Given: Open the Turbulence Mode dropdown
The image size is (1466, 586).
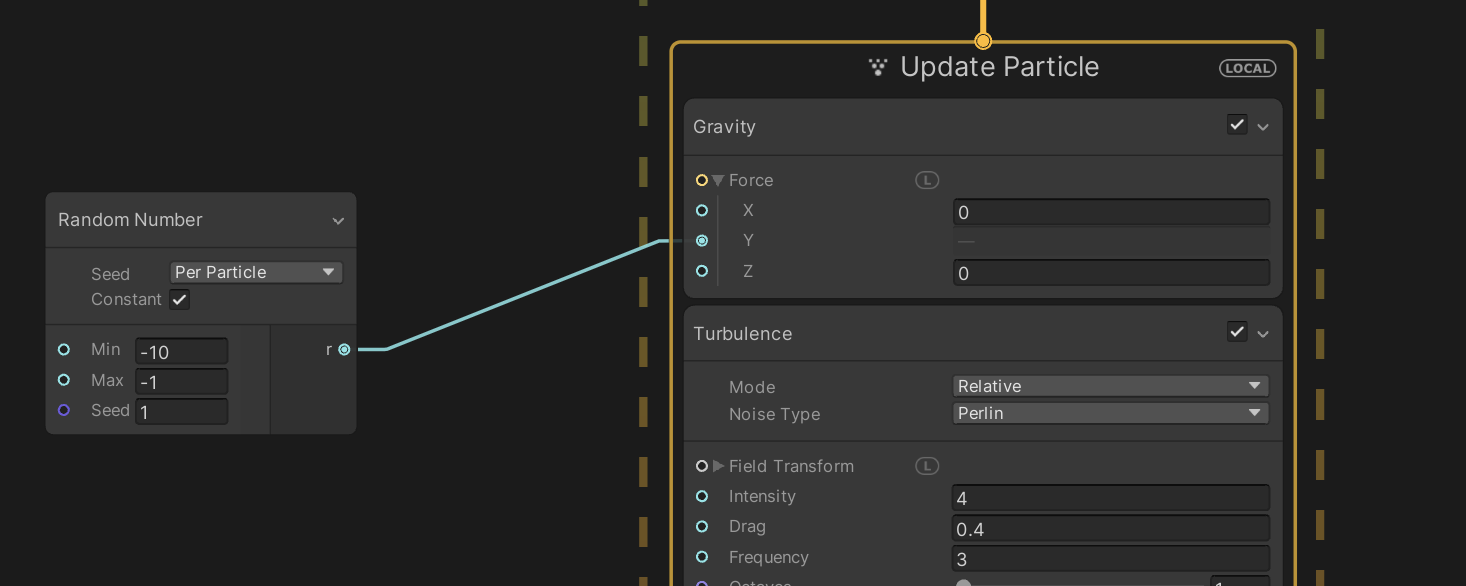Looking at the screenshot, I should point(1110,386).
